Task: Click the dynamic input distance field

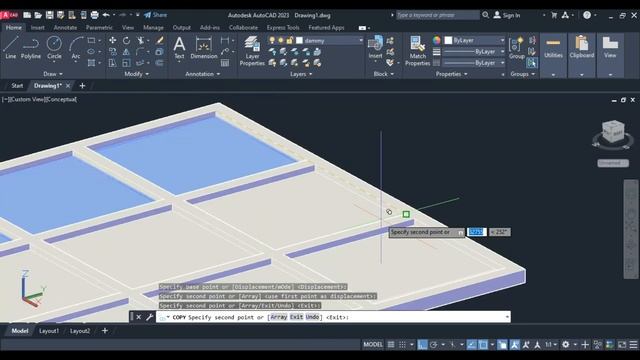Action: (x=476, y=232)
